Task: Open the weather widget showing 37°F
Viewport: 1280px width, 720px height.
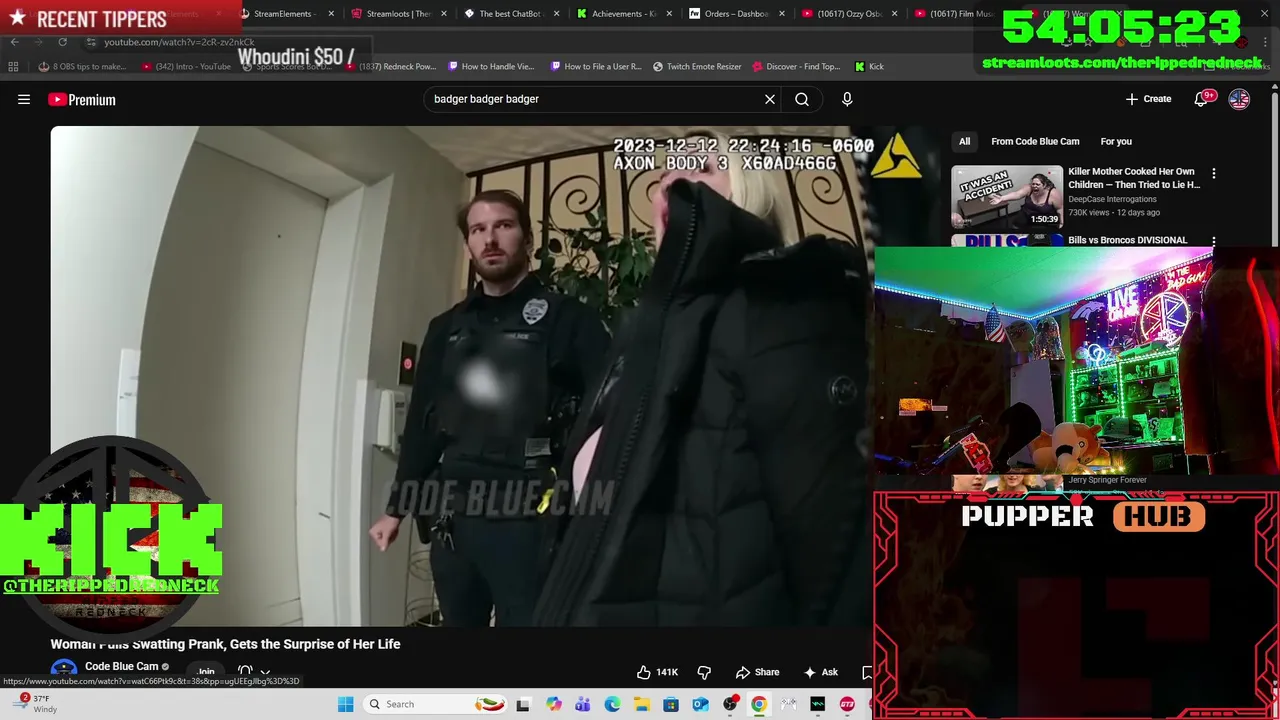Action: pyautogui.click(x=35, y=704)
